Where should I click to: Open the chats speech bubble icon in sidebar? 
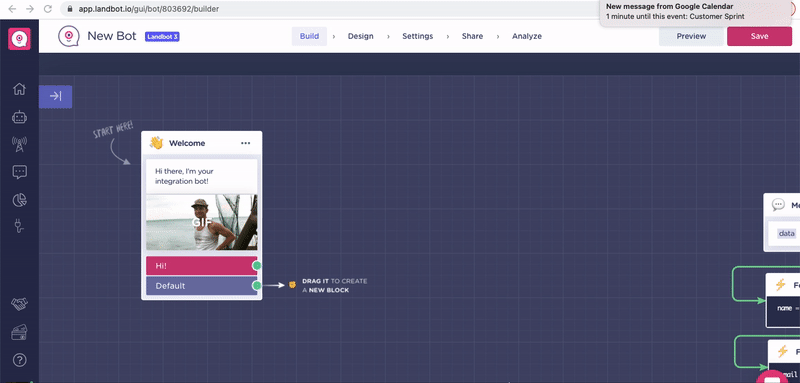tap(19, 172)
